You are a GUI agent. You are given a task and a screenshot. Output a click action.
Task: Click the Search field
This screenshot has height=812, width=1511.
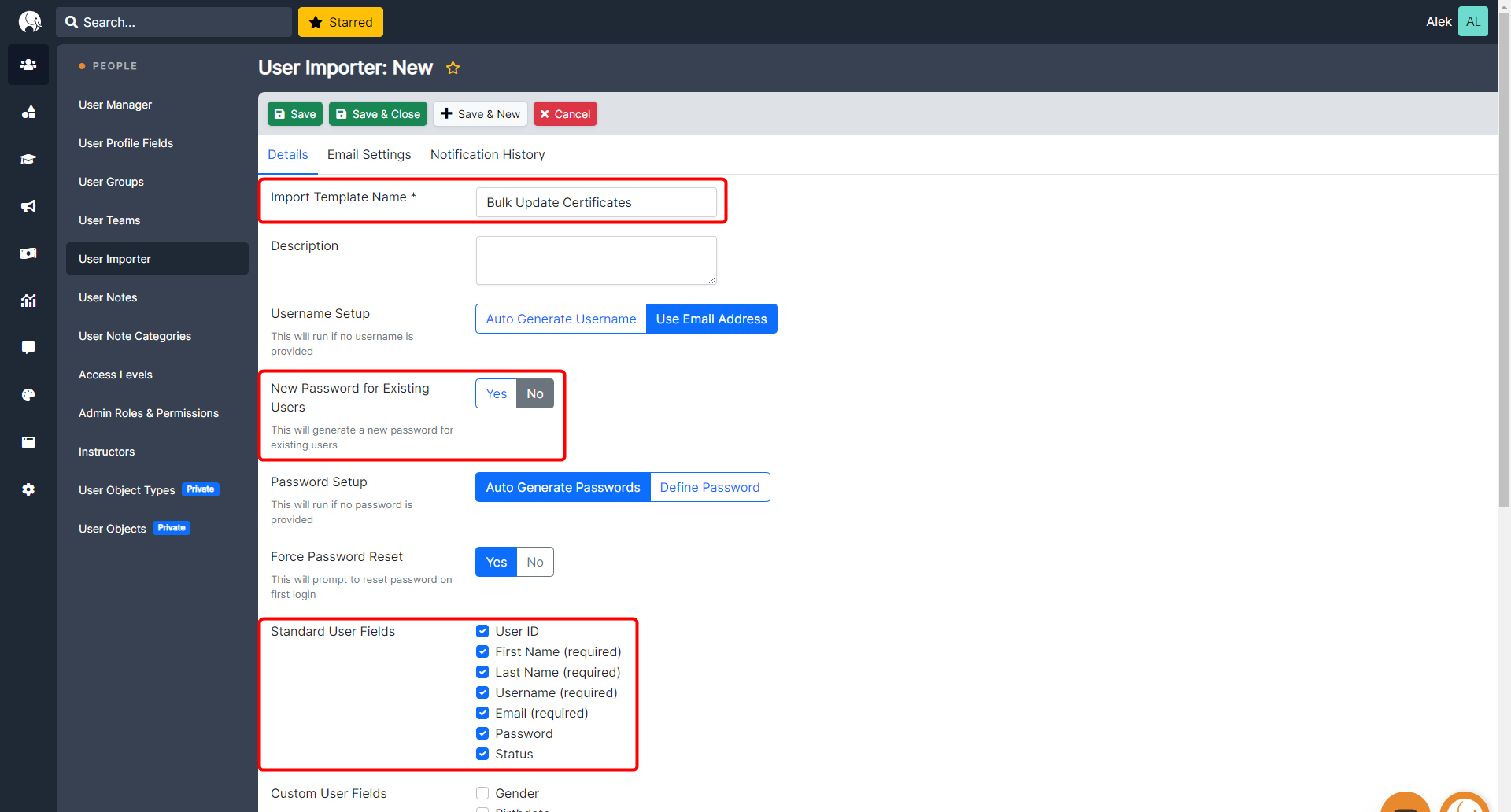pos(174,22)
